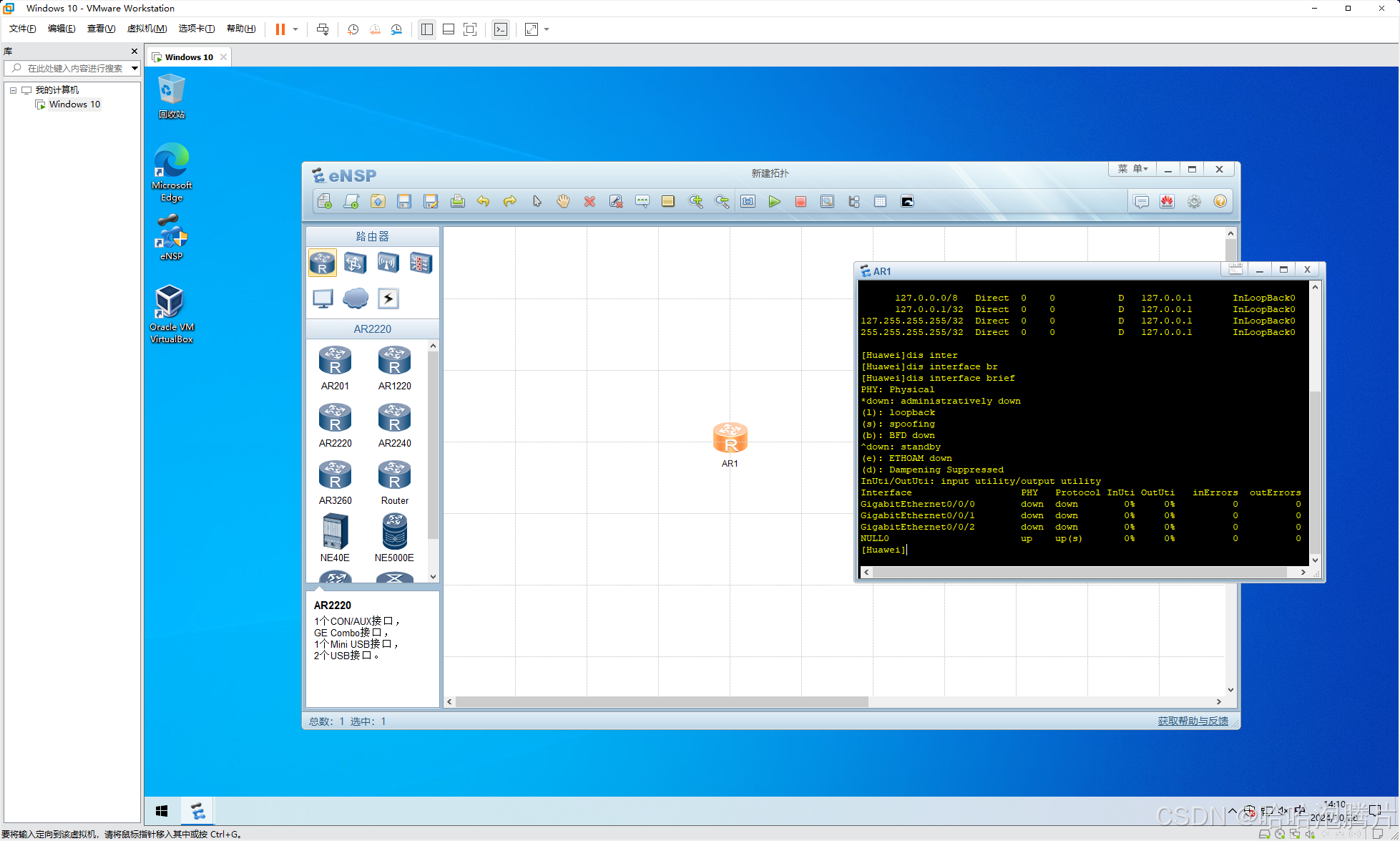Image resolution: width=1400 pixels, height=841 pixels.
Task: Click the 获取帮助与反馈 link
Action: click(x=1193, y=721)
